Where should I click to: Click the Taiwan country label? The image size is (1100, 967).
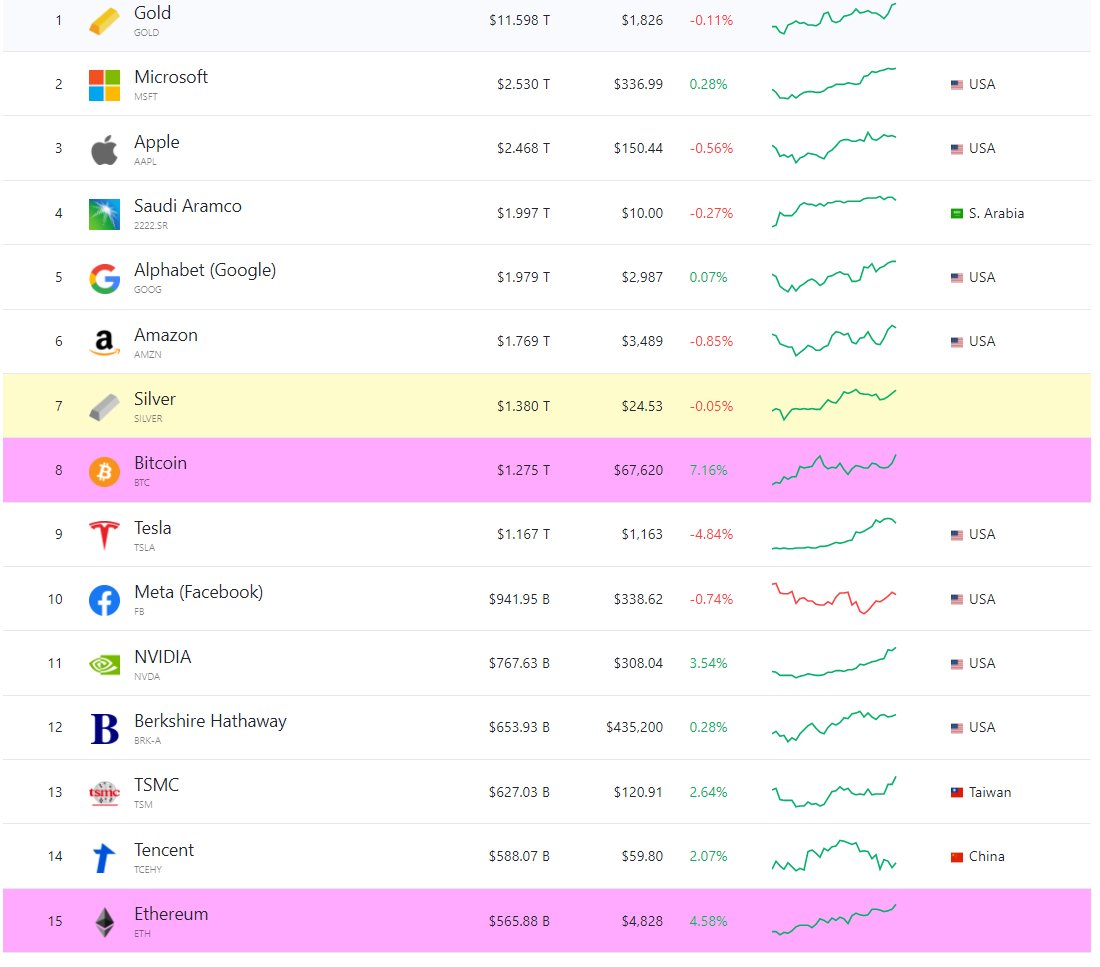pyautogui.click(x=990, y=792)
